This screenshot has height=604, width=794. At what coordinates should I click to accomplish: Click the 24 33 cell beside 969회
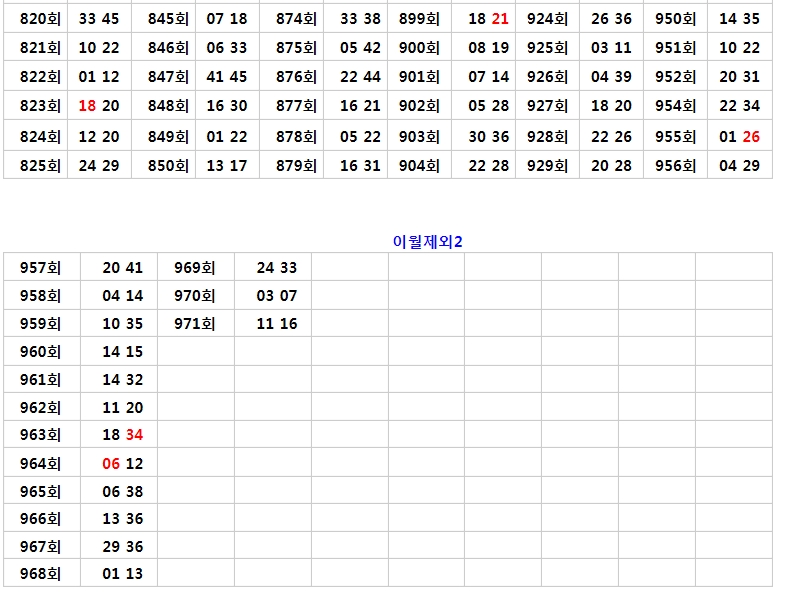tap(276, 267)
